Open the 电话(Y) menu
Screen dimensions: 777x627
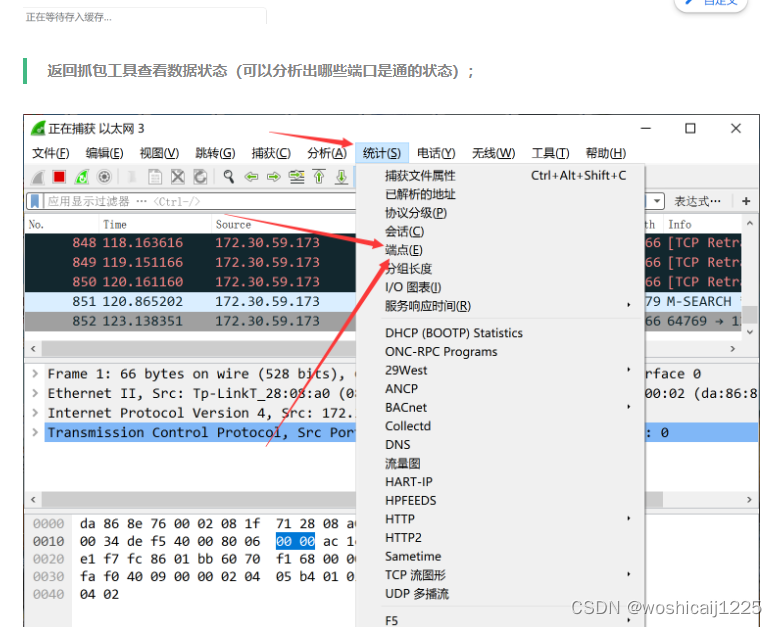(436, 153)
